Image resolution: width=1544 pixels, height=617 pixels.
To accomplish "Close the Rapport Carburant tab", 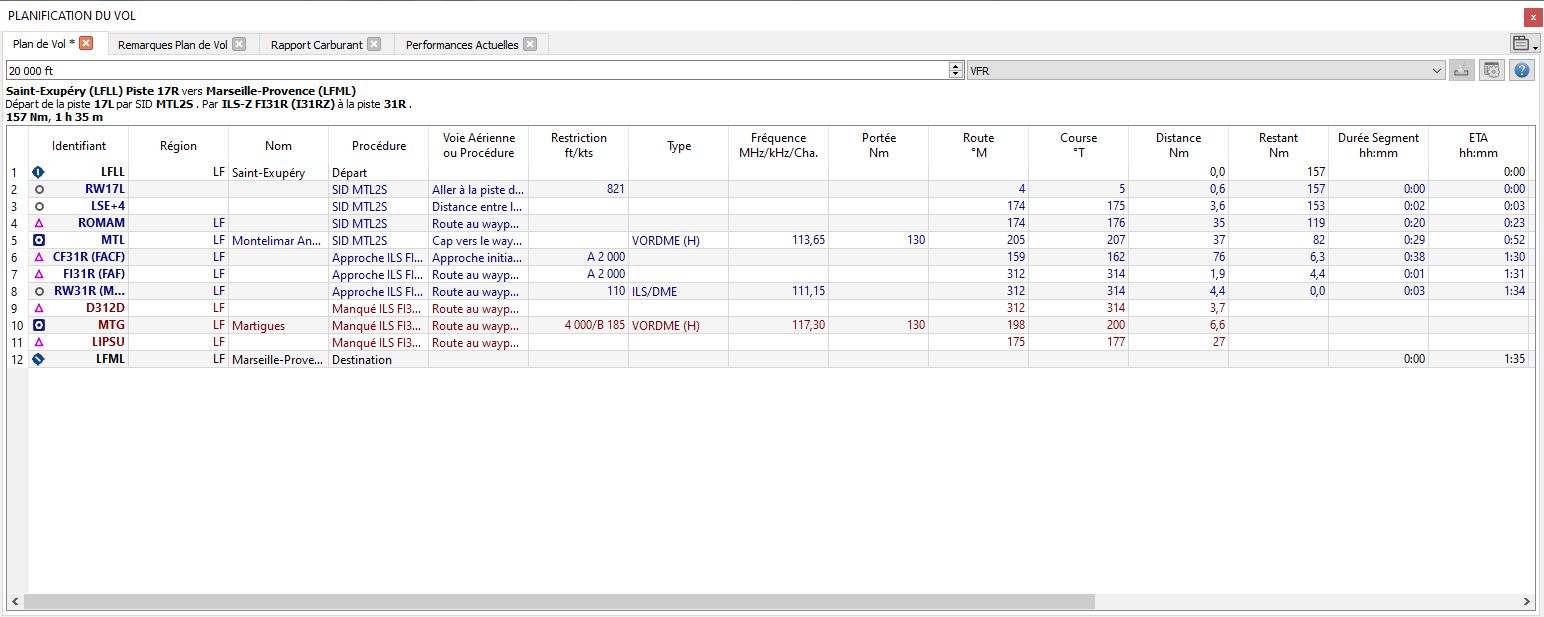I will click(x=373, y=44).
